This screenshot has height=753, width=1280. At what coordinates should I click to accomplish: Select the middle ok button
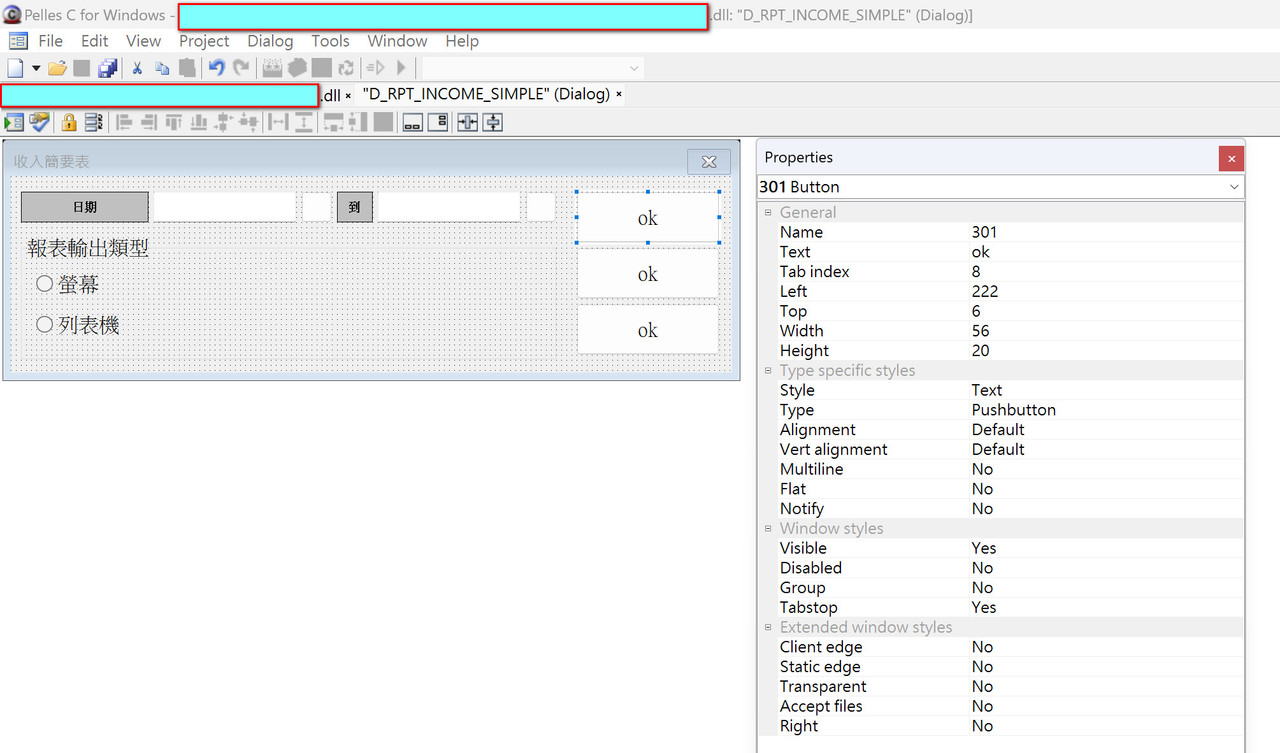(648, 274)
